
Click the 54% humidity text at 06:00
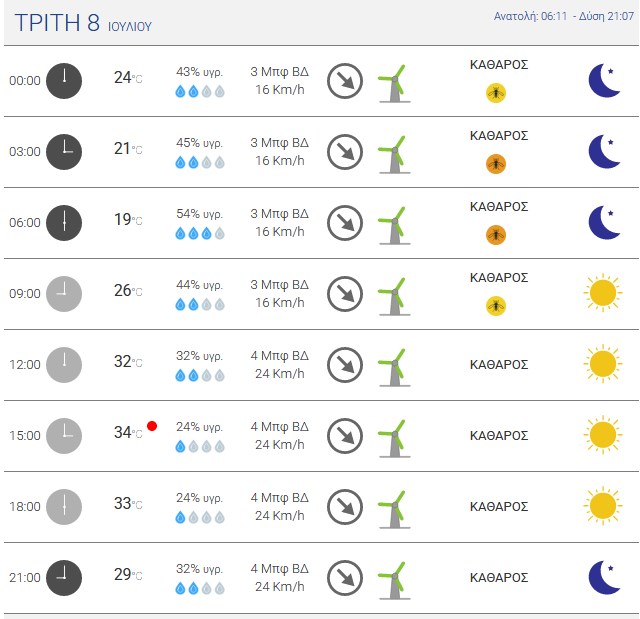tap(199, 214)
